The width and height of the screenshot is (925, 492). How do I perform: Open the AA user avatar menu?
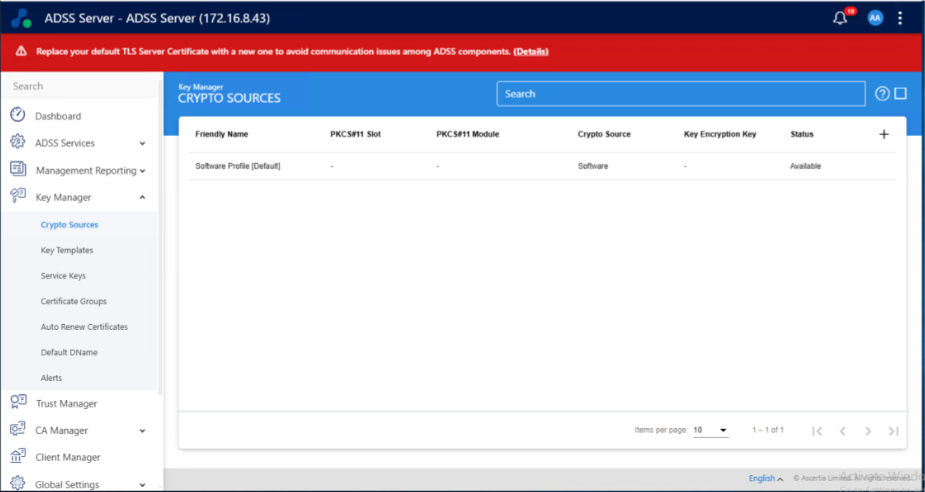(875, 18)
